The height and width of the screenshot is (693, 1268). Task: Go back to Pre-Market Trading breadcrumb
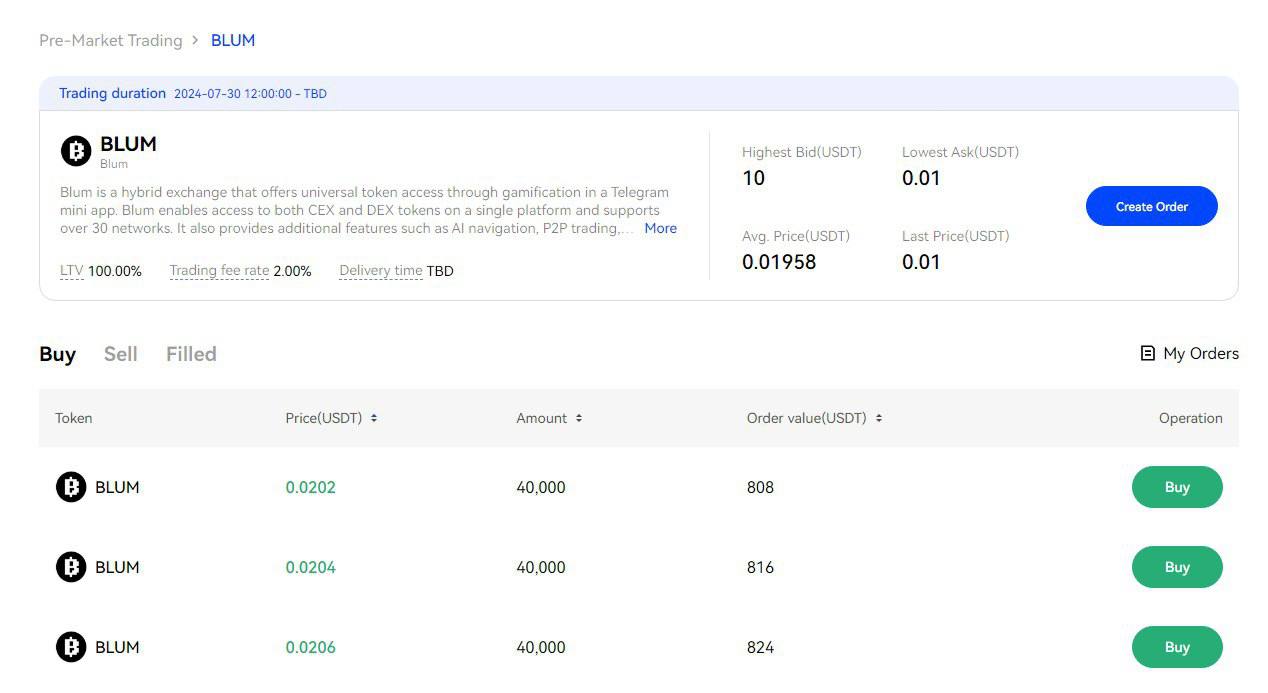coord(110,40)
